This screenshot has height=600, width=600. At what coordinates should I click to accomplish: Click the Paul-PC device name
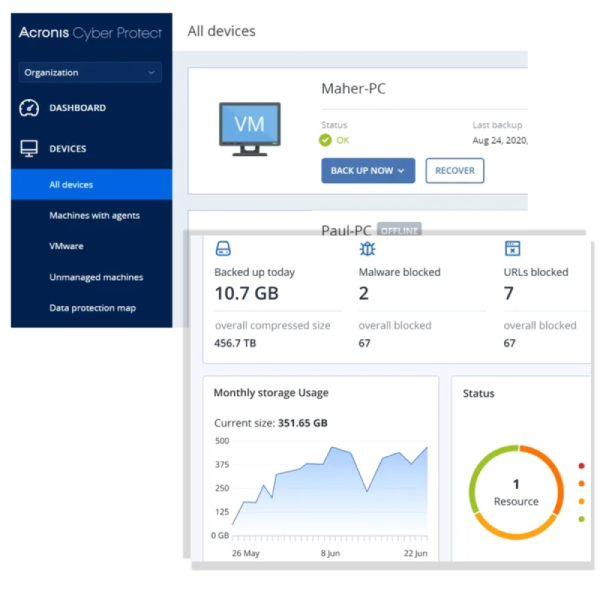(346, 230)
